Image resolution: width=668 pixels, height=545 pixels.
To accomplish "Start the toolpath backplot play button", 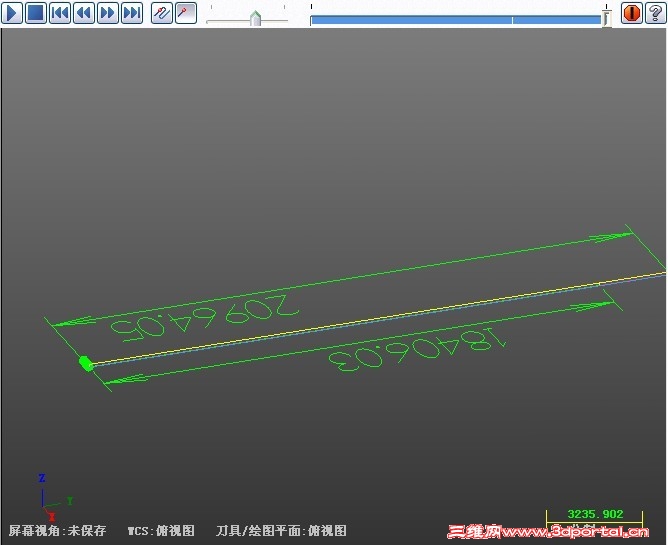I will tap(12, 13).
